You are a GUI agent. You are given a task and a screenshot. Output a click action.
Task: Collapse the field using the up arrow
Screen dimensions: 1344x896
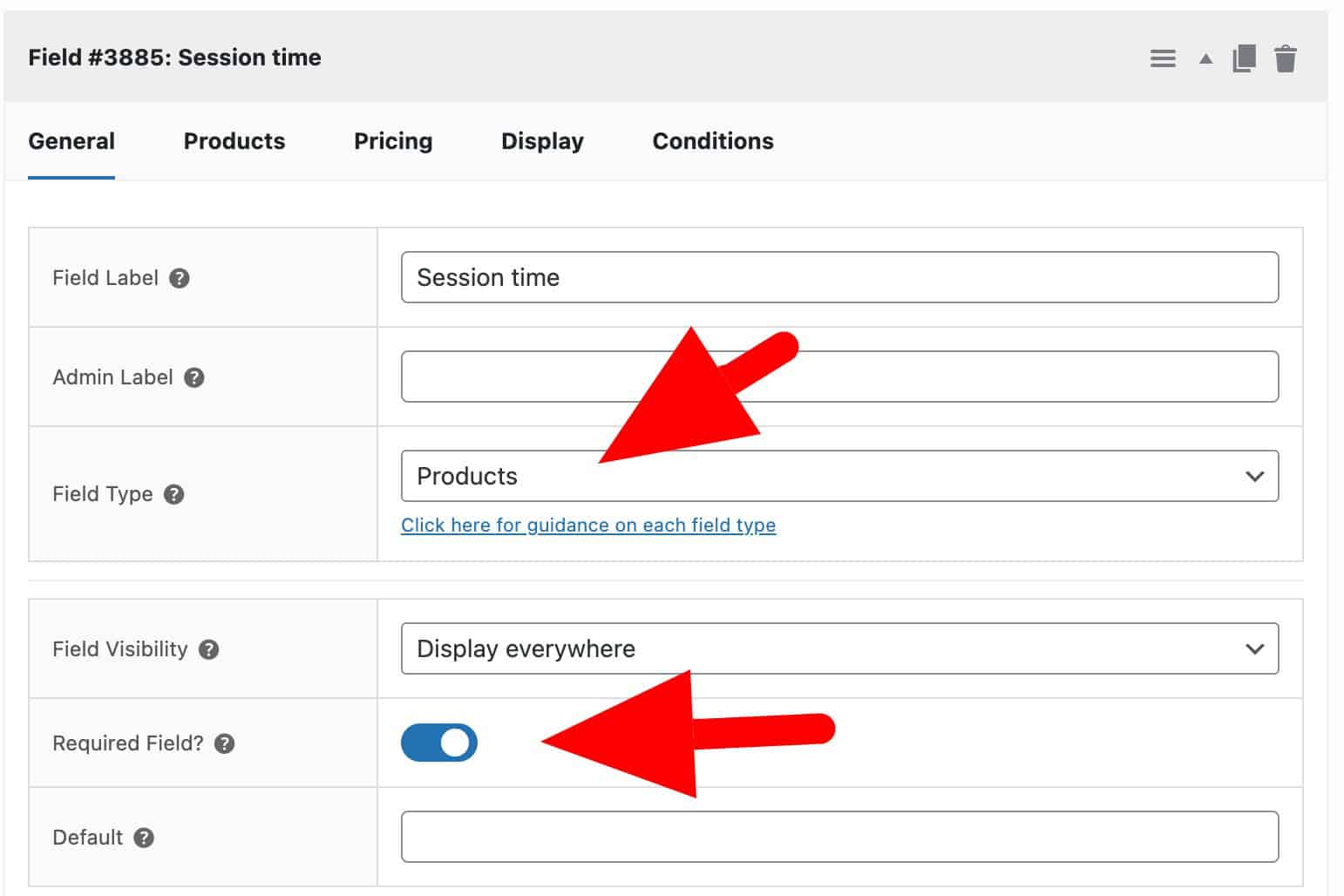tap(1205, 58)
